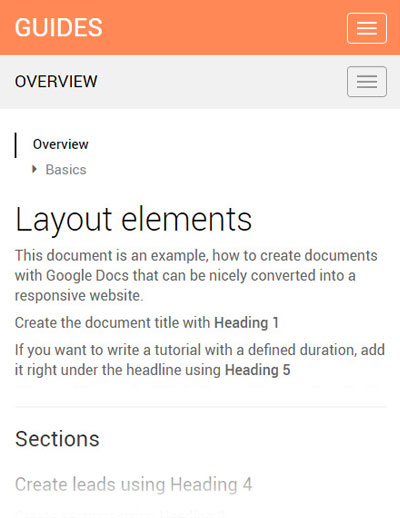Click the vertical black bar beside Overview
The width and height of the screenshot is (400, 518).
pos(16,145)
